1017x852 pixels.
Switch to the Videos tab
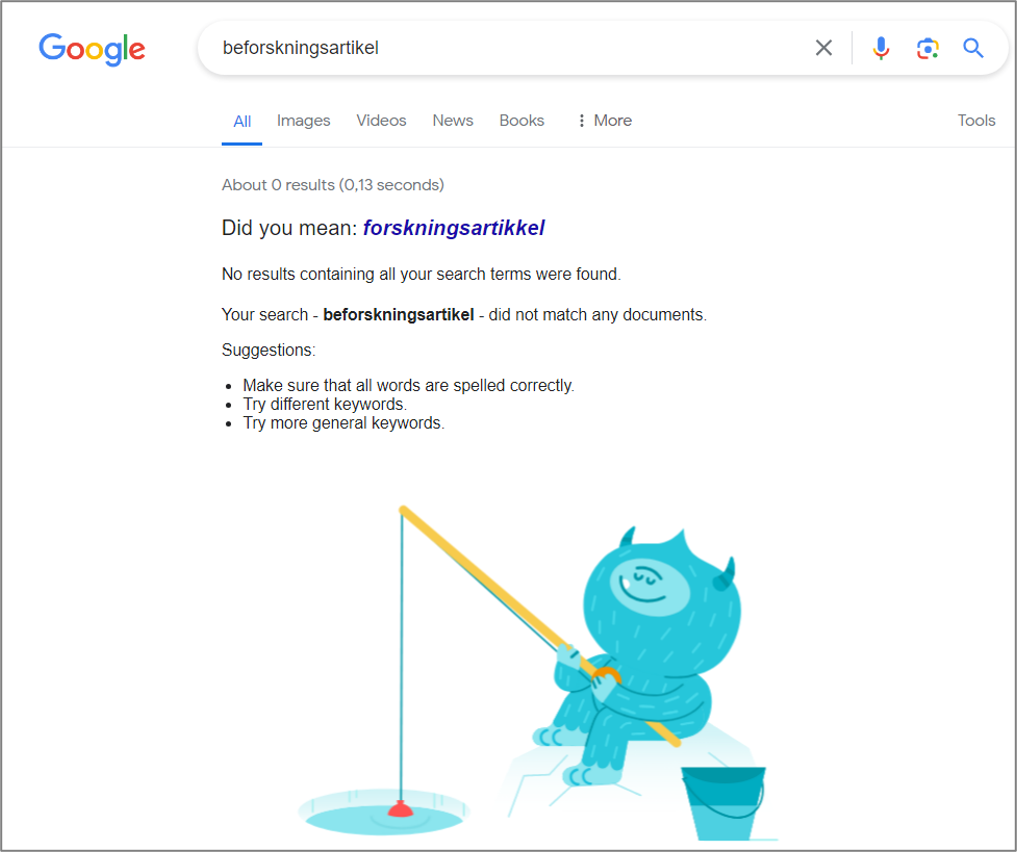click(381, 121)
